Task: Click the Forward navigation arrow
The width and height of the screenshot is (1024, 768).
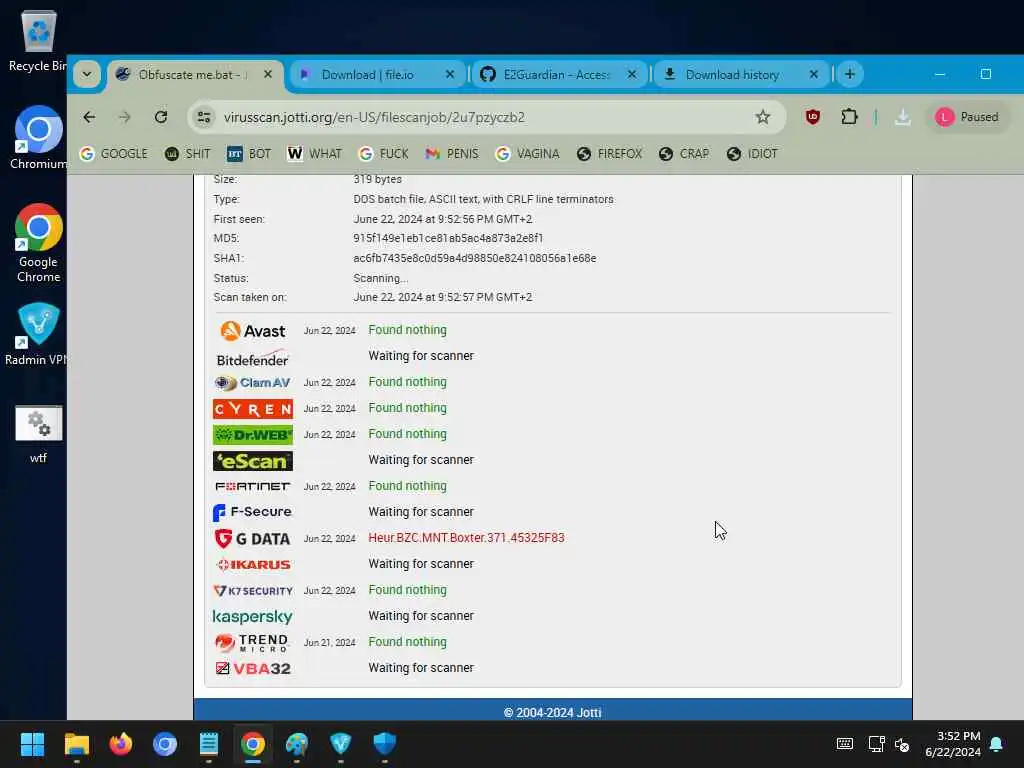Action: coord(125,117)
